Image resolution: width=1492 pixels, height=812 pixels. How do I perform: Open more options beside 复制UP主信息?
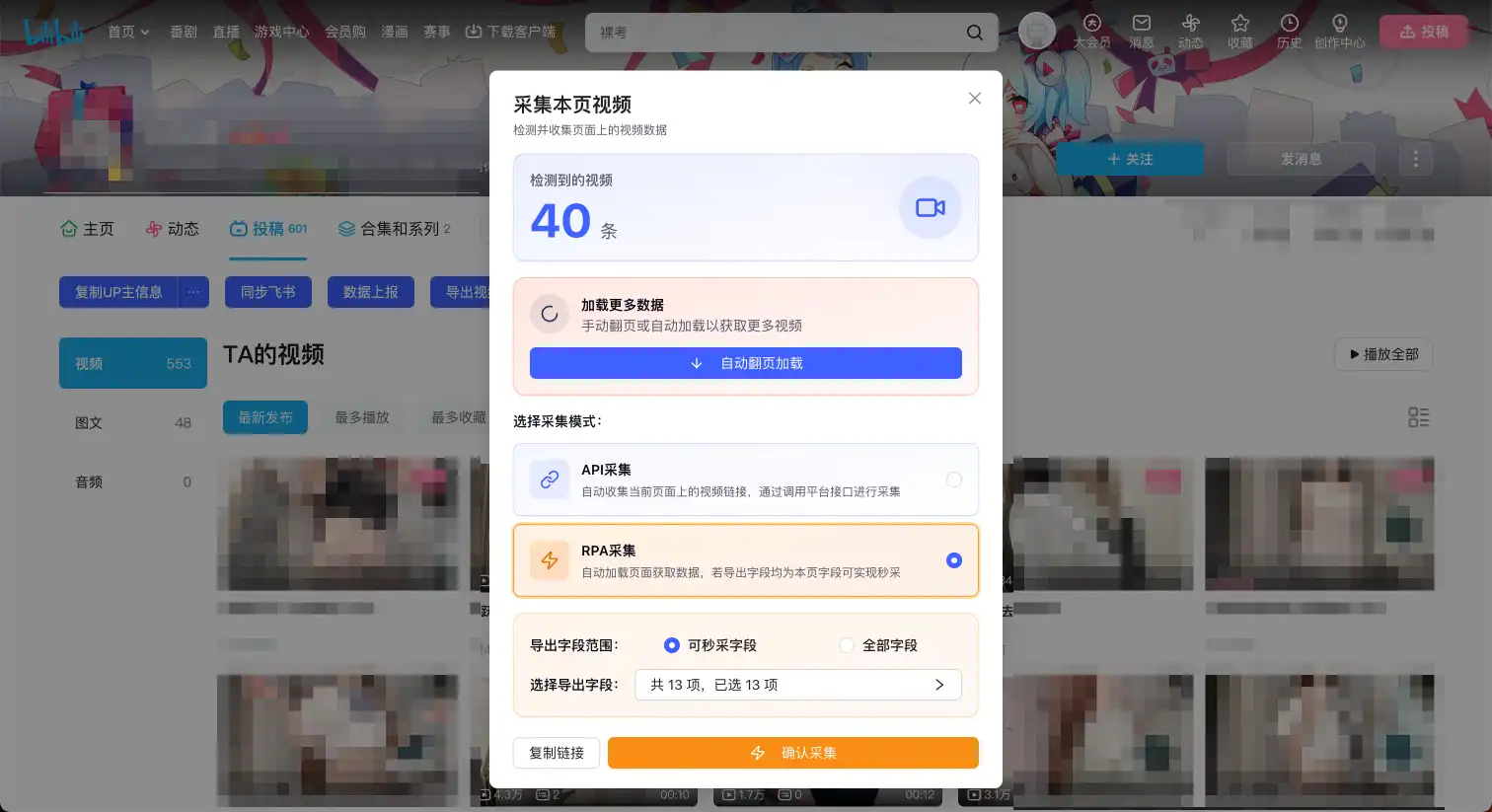[193, 291]
